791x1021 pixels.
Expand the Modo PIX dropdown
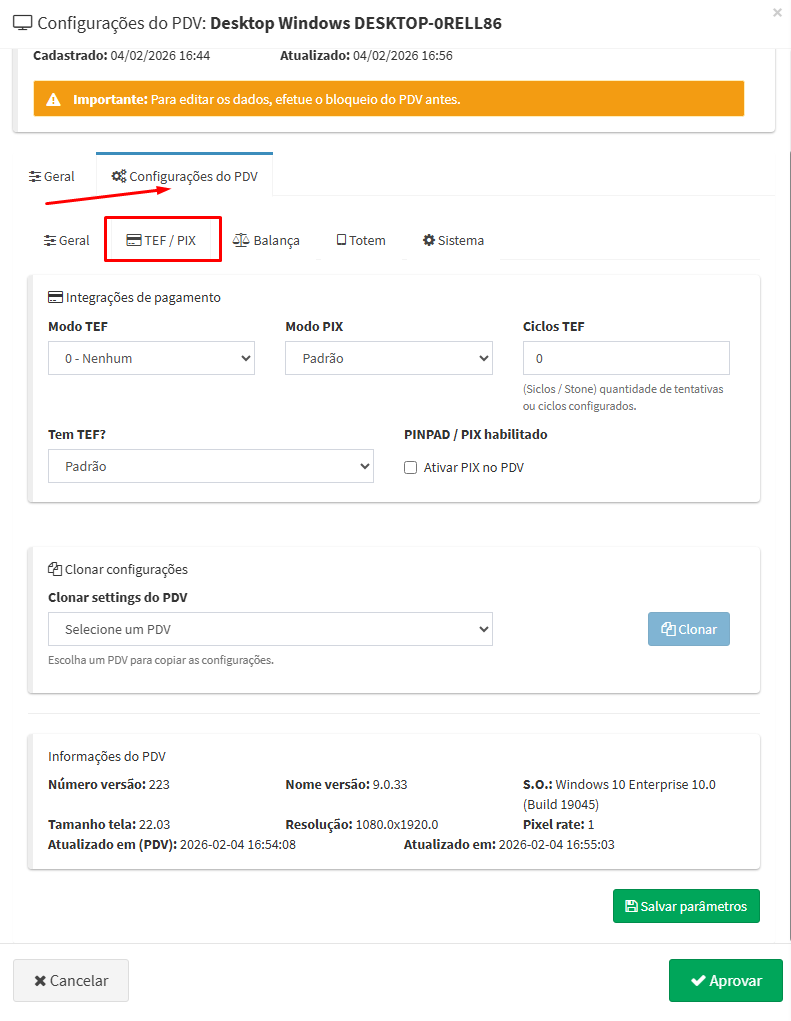(388, 358)
